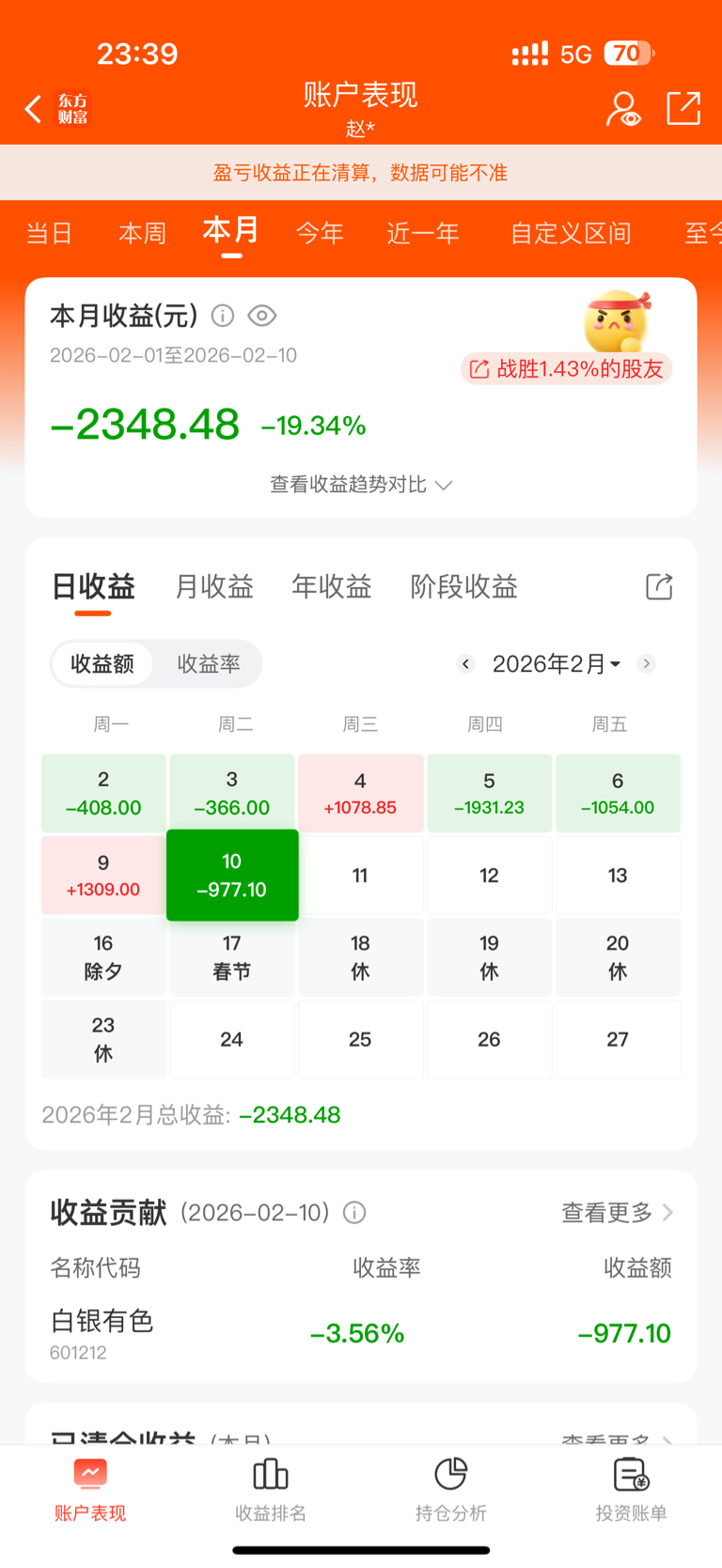Open info icon beside 本月收益(元)
The image size is (722, 1568).
click(223, 316)
